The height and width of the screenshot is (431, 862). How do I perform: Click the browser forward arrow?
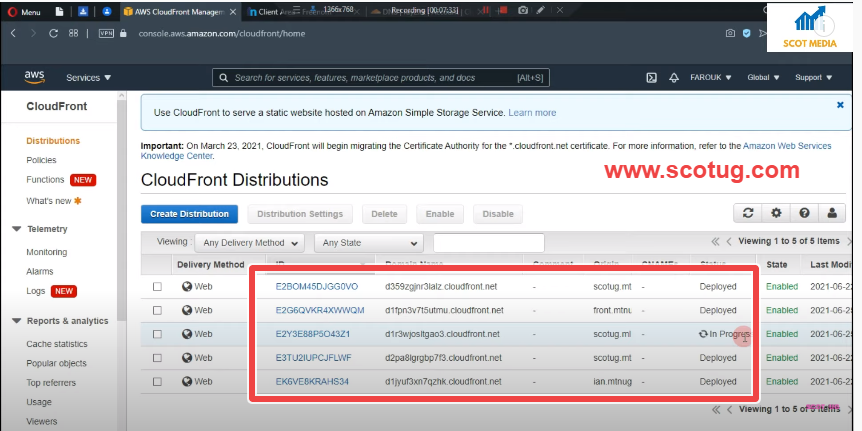point(33,33)
